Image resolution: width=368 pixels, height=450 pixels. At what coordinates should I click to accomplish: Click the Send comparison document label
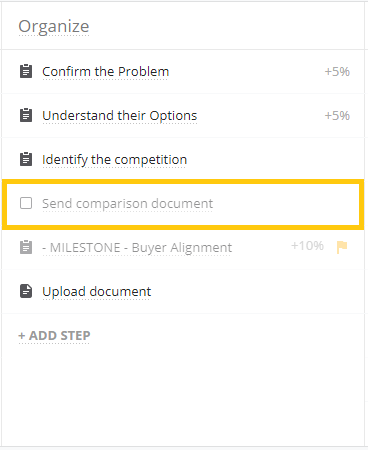(127, 204)
